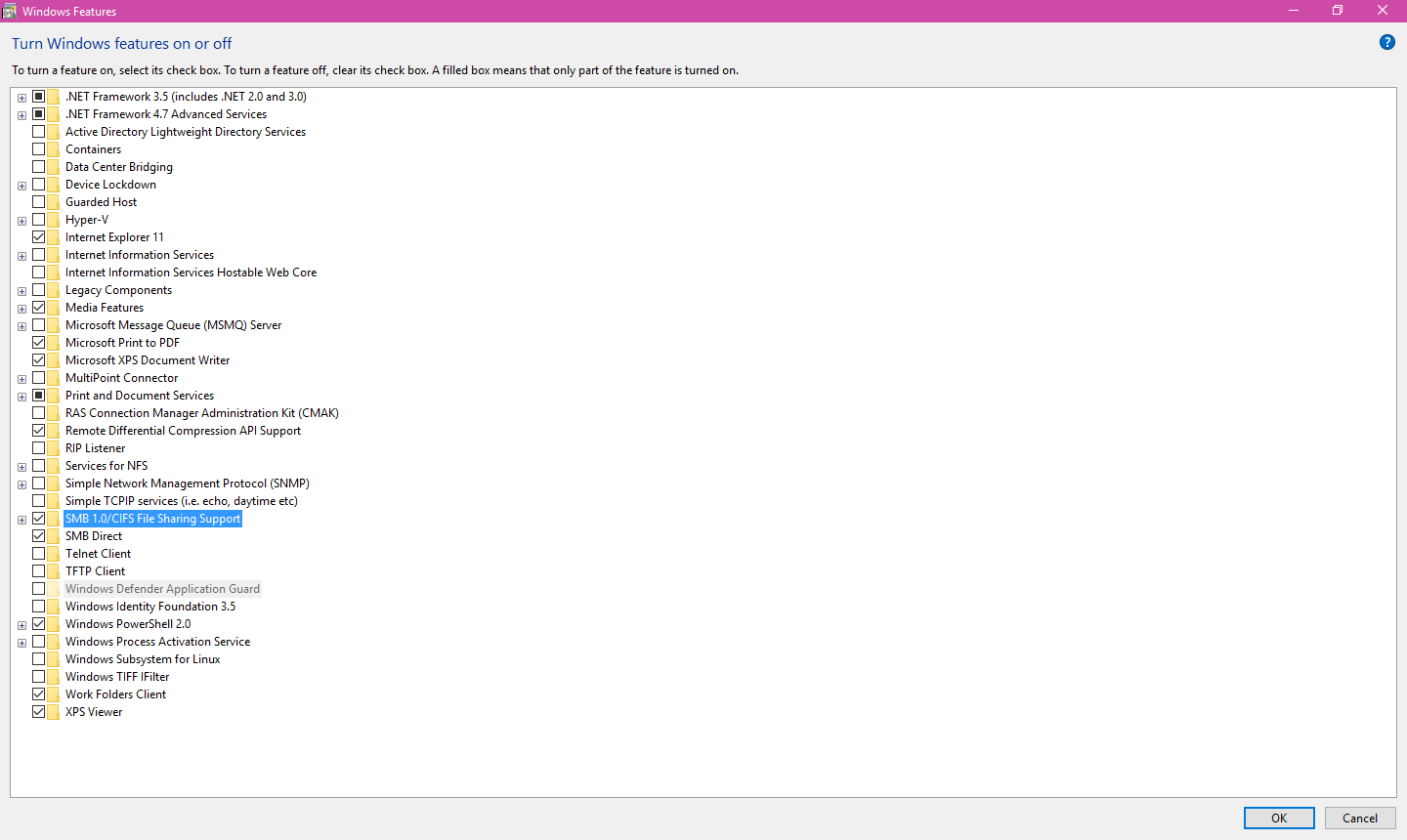Screen dimensions: 1407x840
Task: Disable Microsoft Print to PDF checkbox
Action: pyautogui.click(x=39, y=343)
